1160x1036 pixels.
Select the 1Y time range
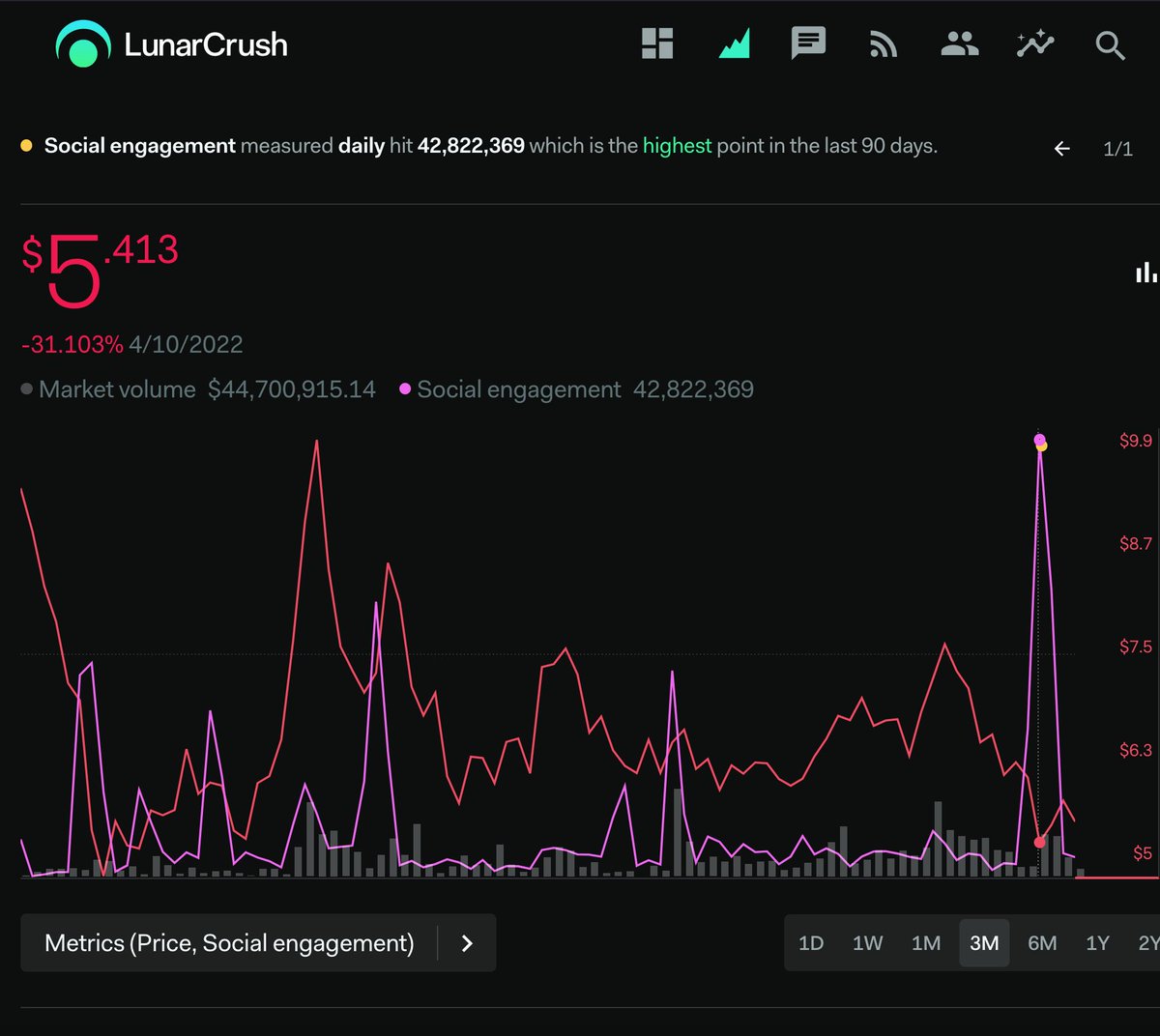[x=1096, y=943]
